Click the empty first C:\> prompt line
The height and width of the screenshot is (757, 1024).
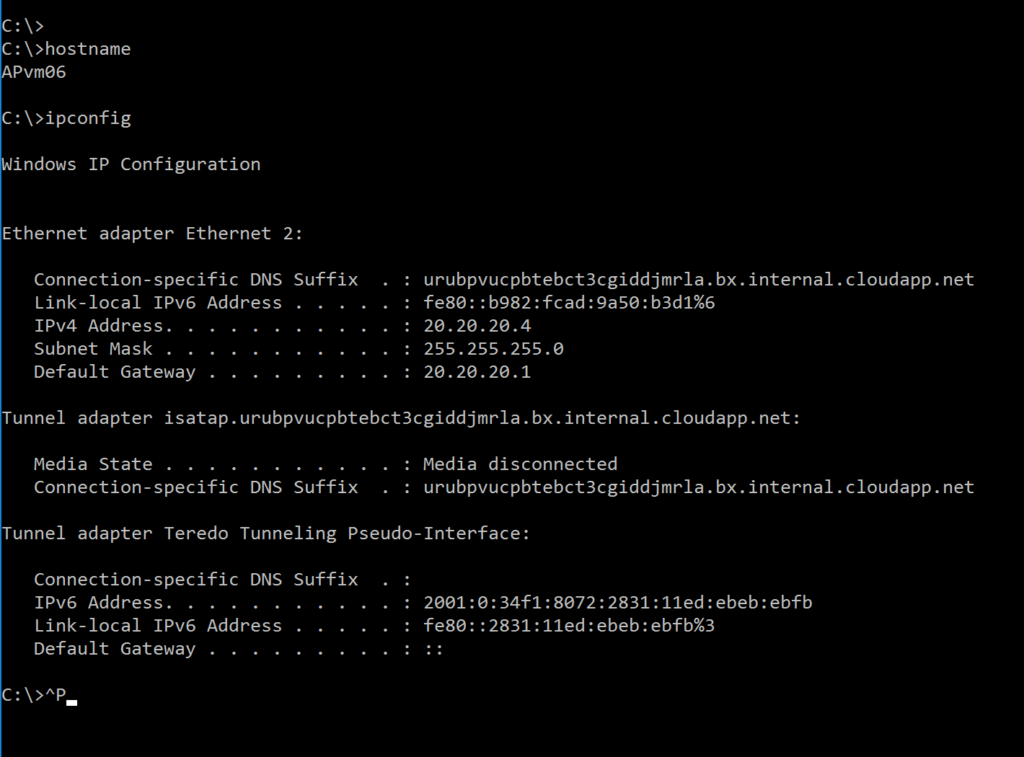pos(23,26)
